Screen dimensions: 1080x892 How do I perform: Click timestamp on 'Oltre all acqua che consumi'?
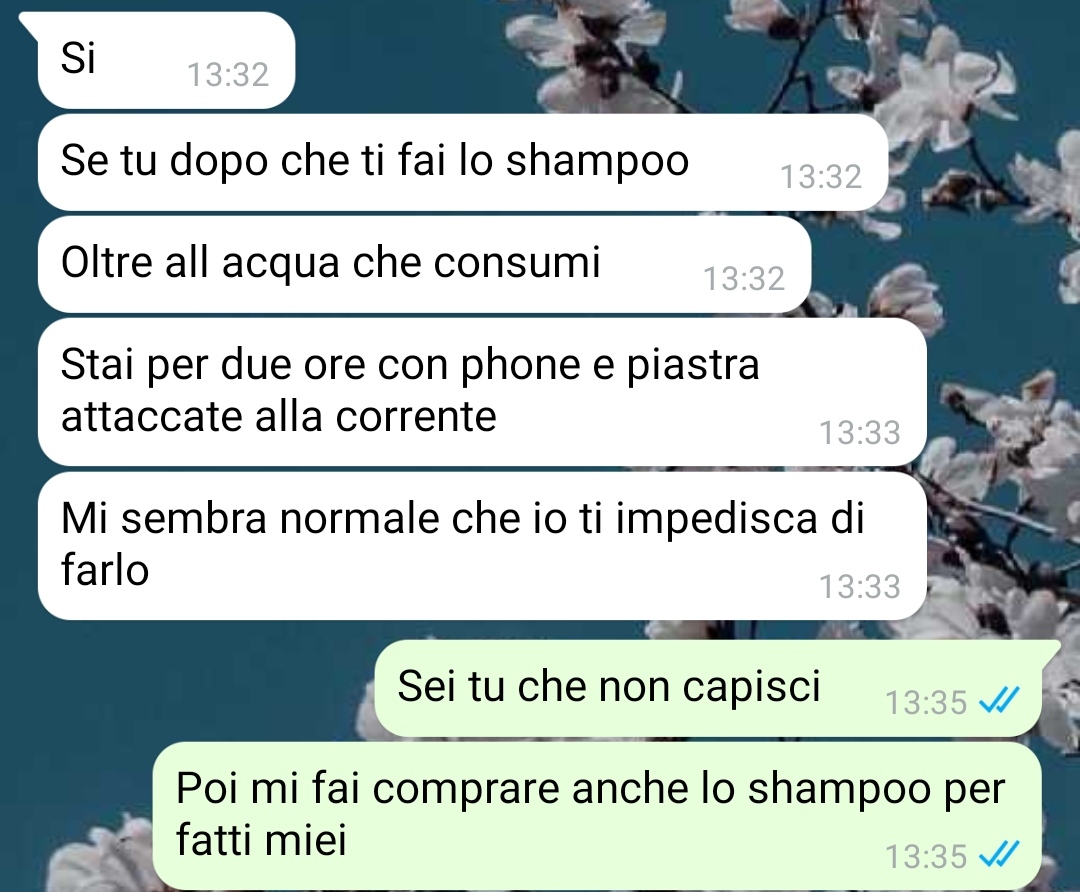pos(744,278)
